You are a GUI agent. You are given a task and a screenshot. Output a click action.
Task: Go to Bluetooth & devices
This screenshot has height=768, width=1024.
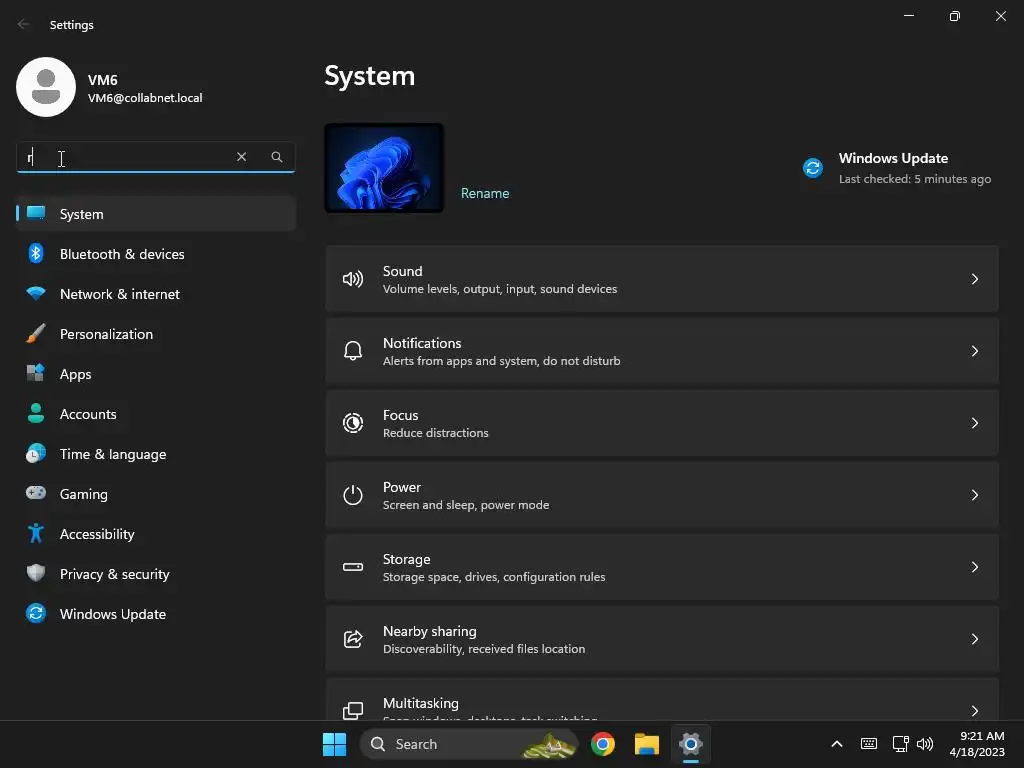(x=156, y=253)
